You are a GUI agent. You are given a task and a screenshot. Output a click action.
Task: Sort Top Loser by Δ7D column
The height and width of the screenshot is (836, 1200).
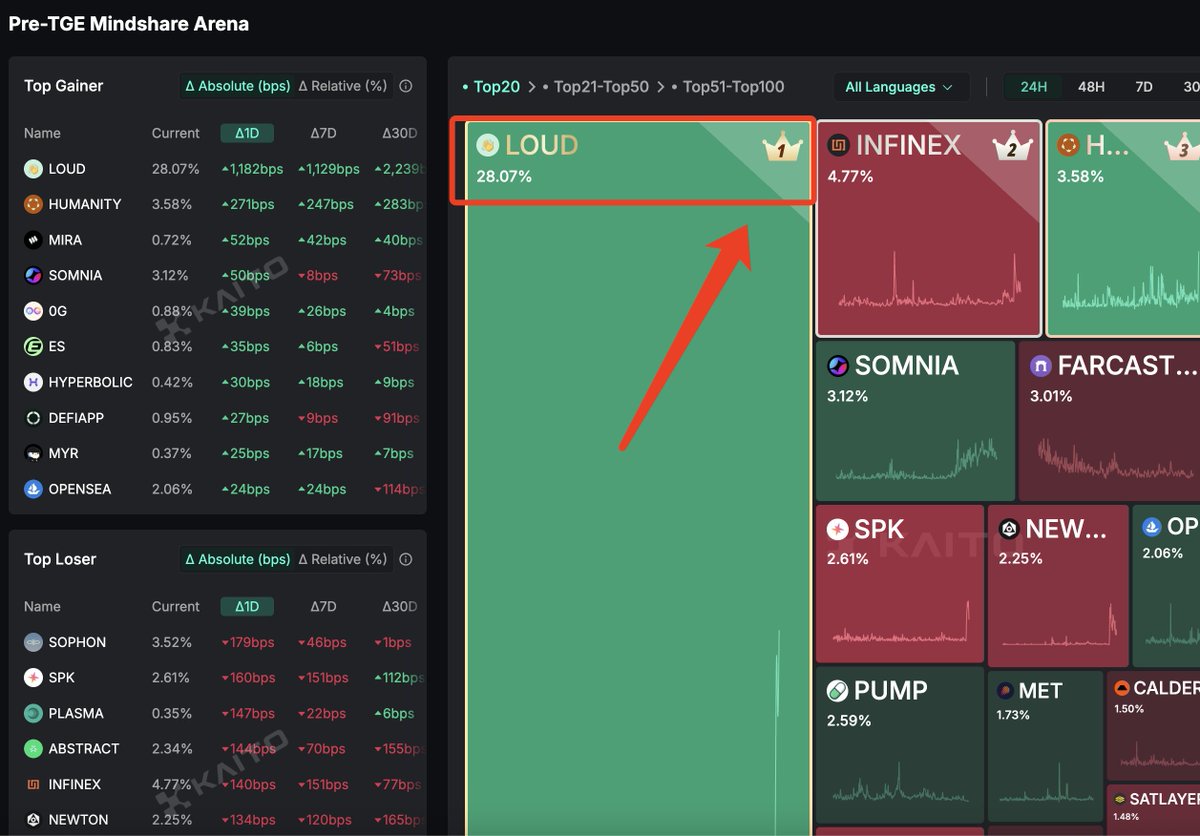[323, 606]
